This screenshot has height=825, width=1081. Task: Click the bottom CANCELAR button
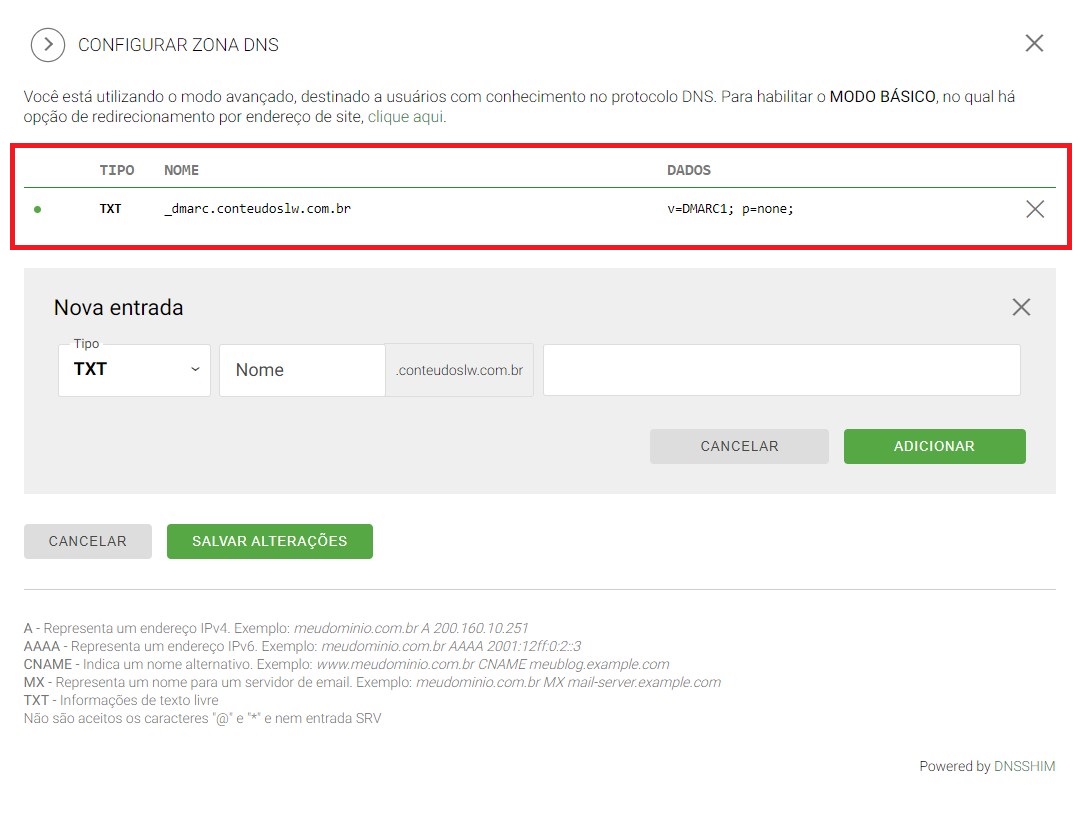point(87,541)
